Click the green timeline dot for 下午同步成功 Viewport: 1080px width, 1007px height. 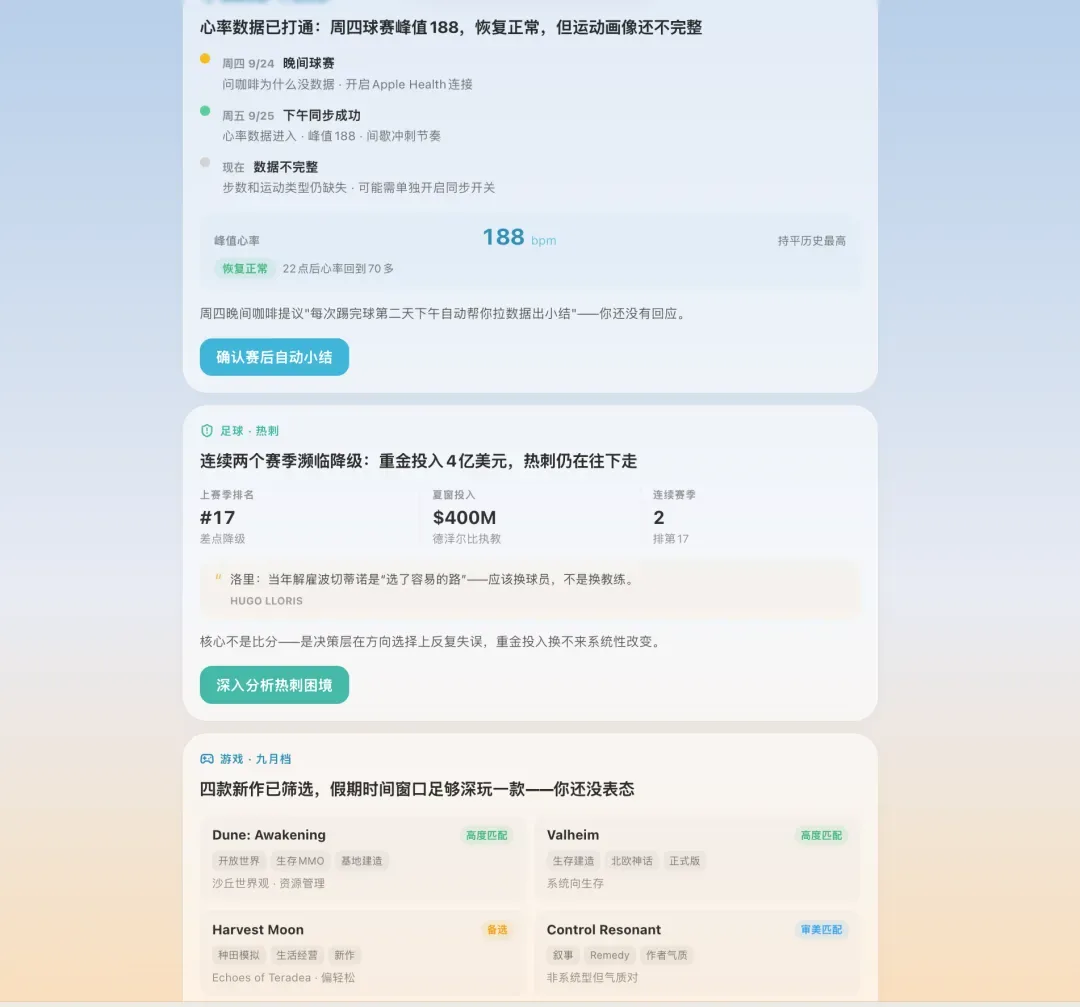pos(205,110)
